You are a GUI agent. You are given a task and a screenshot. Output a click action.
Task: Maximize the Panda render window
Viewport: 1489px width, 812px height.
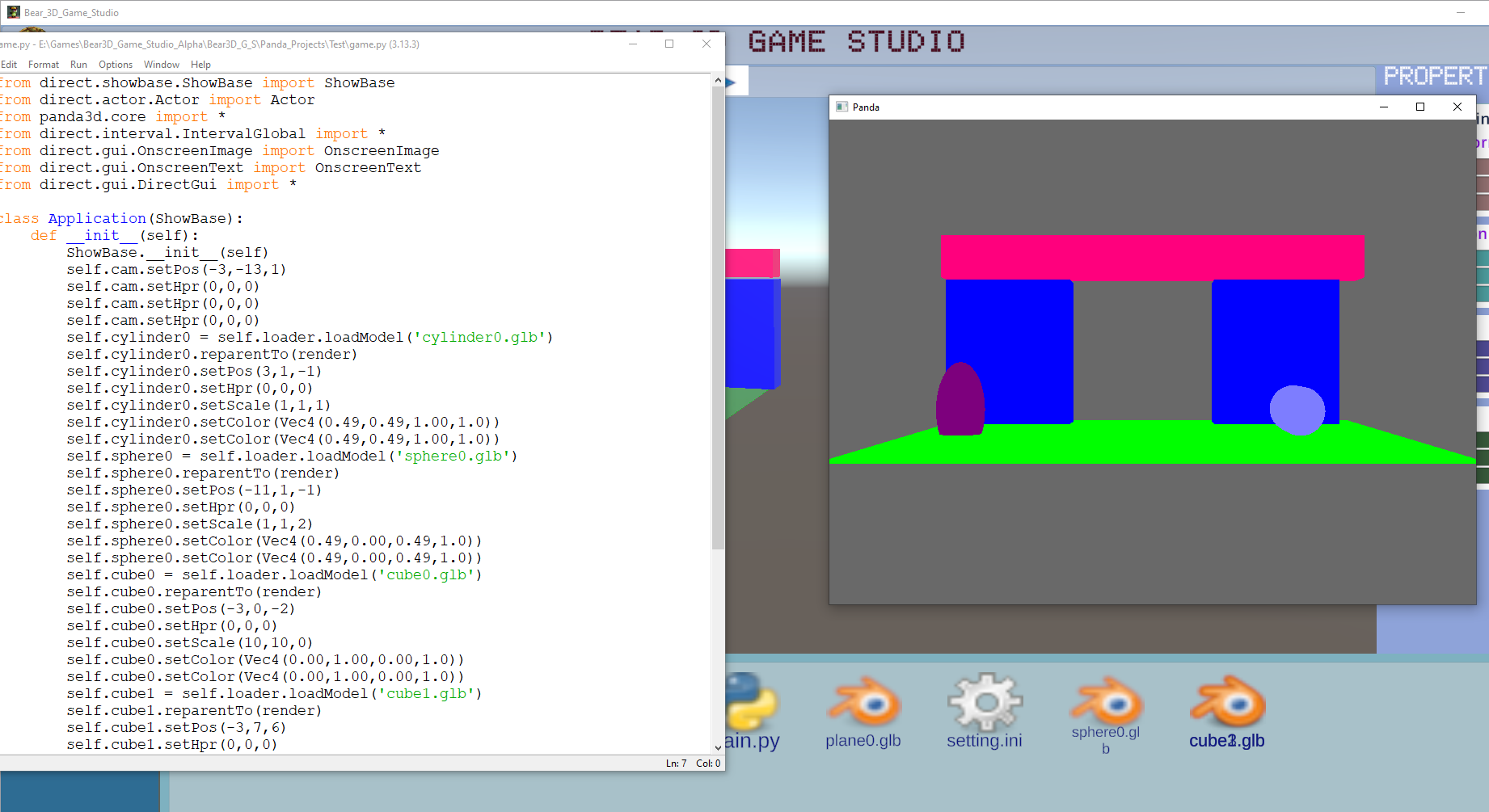(x=1420, y=107)
